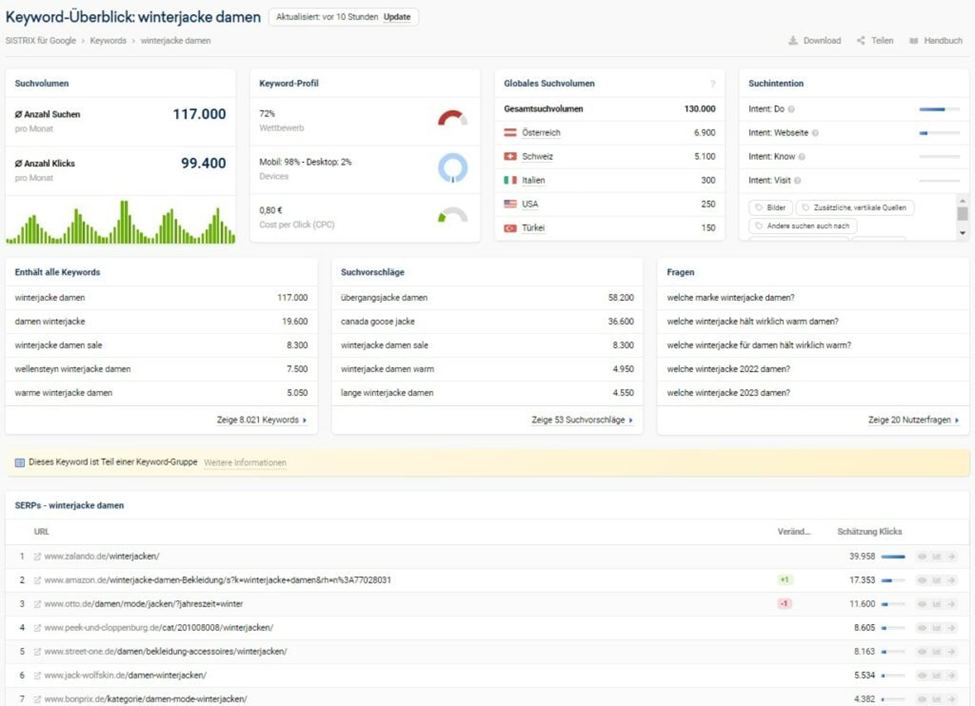Go to Keywords in the breadcrumb

[108, 41]
